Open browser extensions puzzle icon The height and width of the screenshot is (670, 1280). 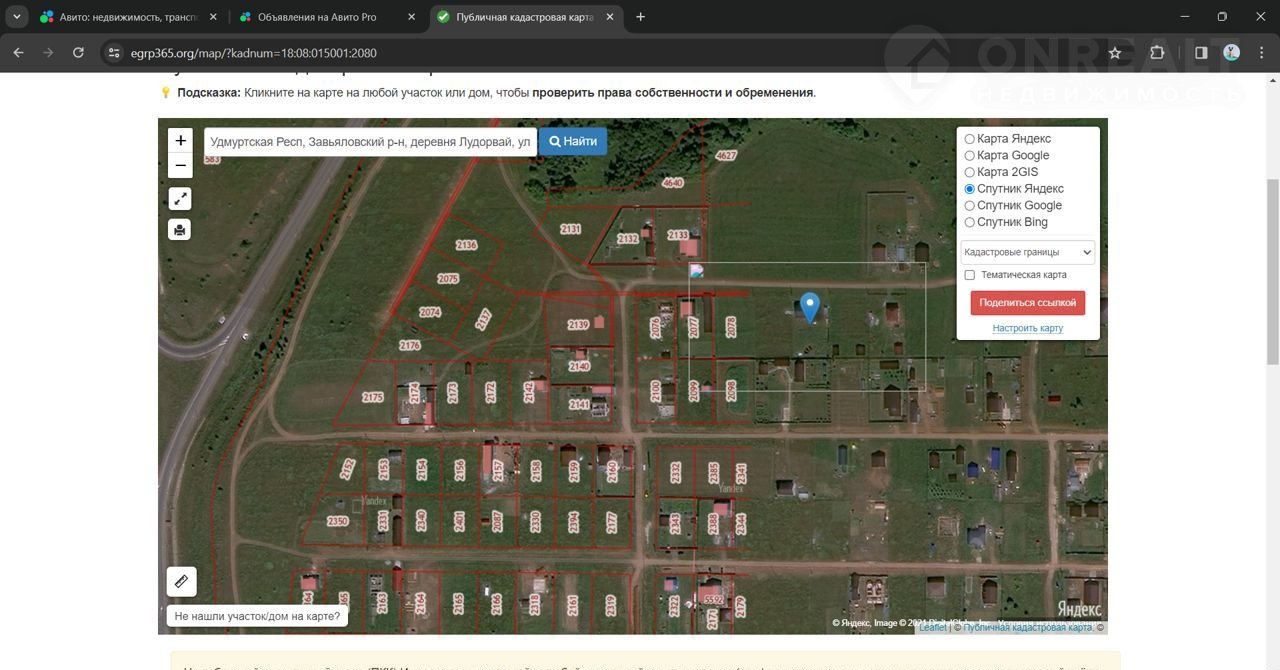click(x=1157, y=53)
